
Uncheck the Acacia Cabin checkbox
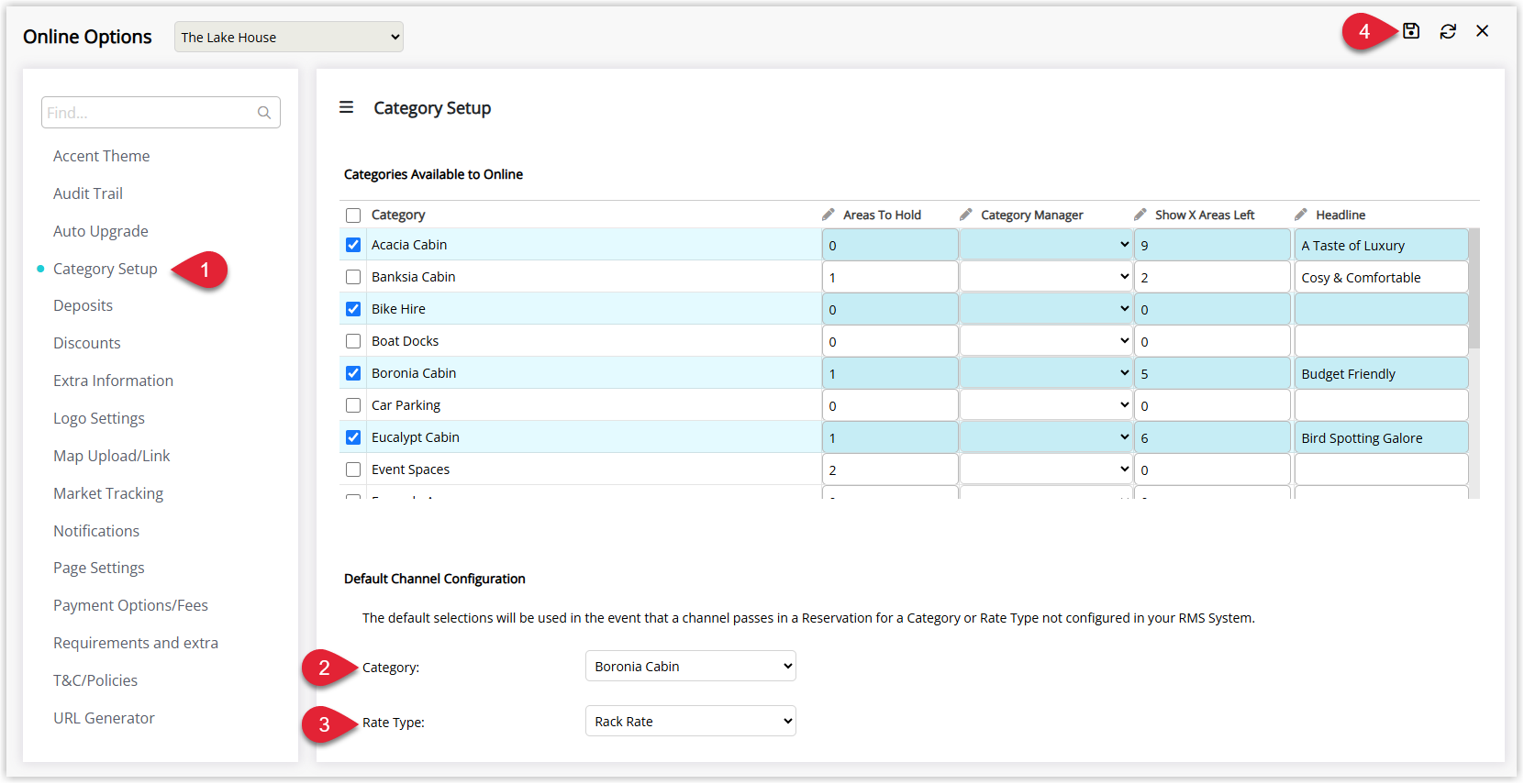(353, 245)
